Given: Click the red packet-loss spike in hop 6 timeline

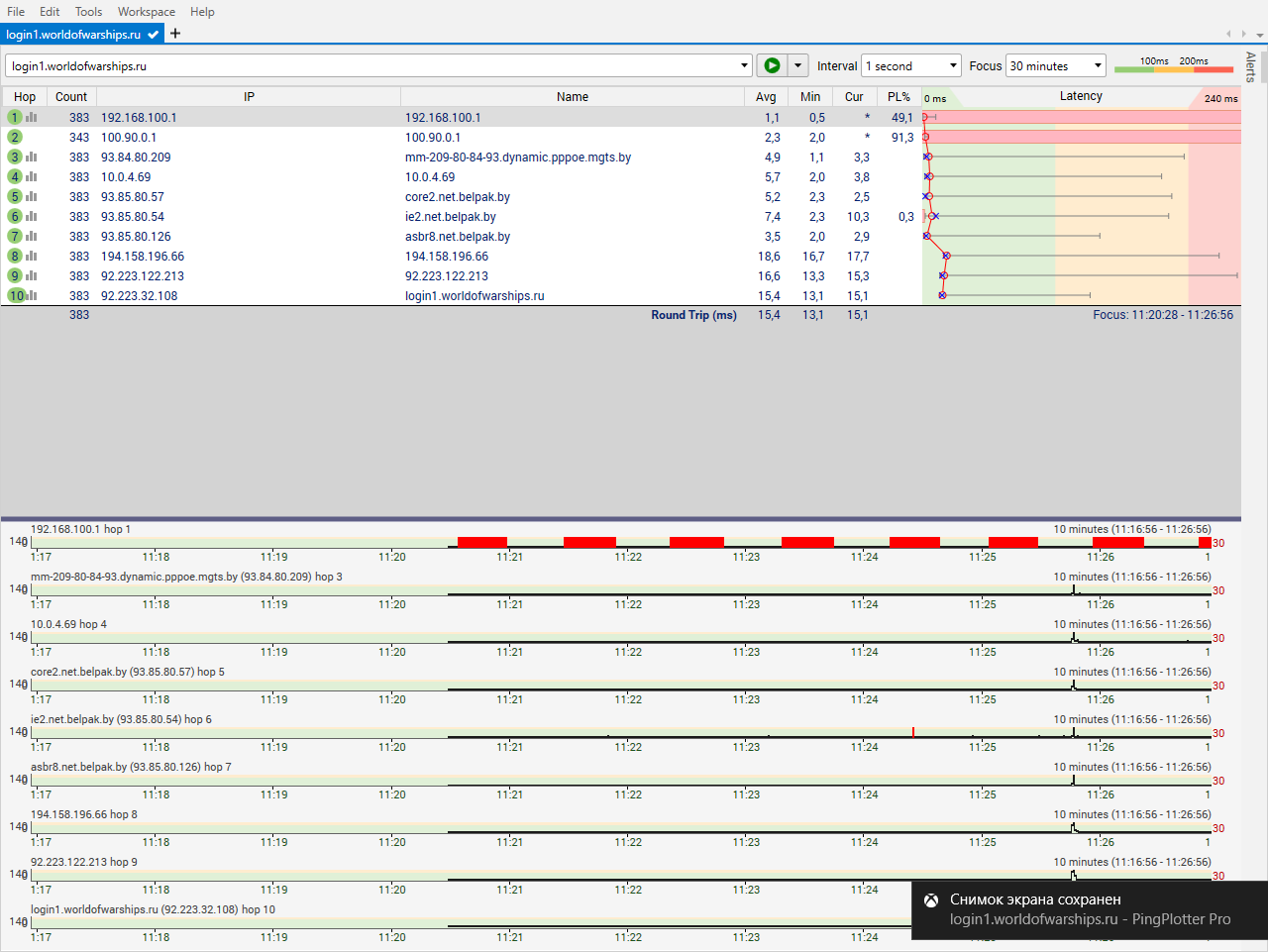Looking at the screenshot, I should [912, 732].
